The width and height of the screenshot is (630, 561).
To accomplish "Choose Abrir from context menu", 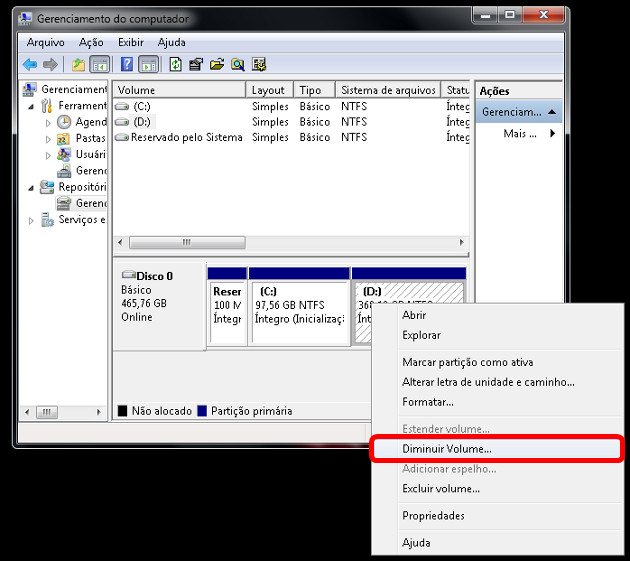I will (497, 315).
